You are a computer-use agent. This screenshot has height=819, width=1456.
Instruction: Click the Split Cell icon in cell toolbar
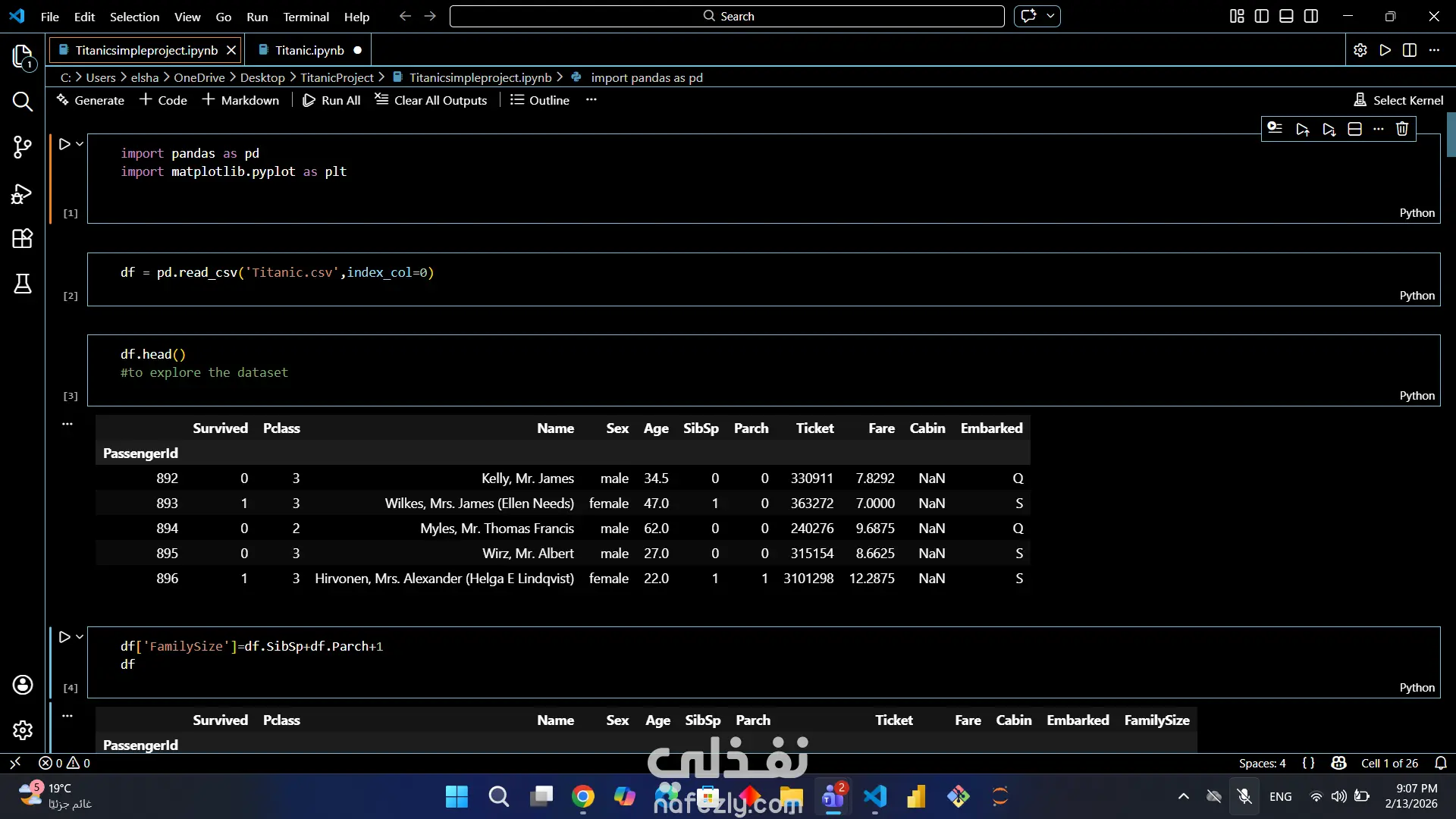coord(1354,129)
